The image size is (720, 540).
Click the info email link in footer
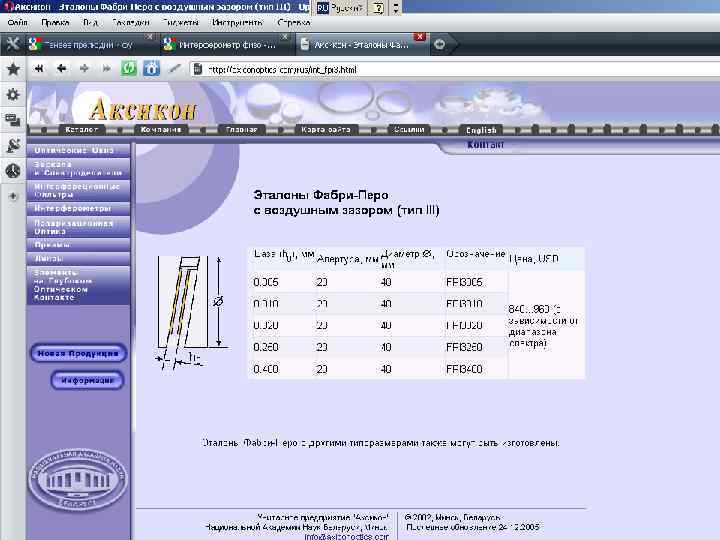click(347, 536)
